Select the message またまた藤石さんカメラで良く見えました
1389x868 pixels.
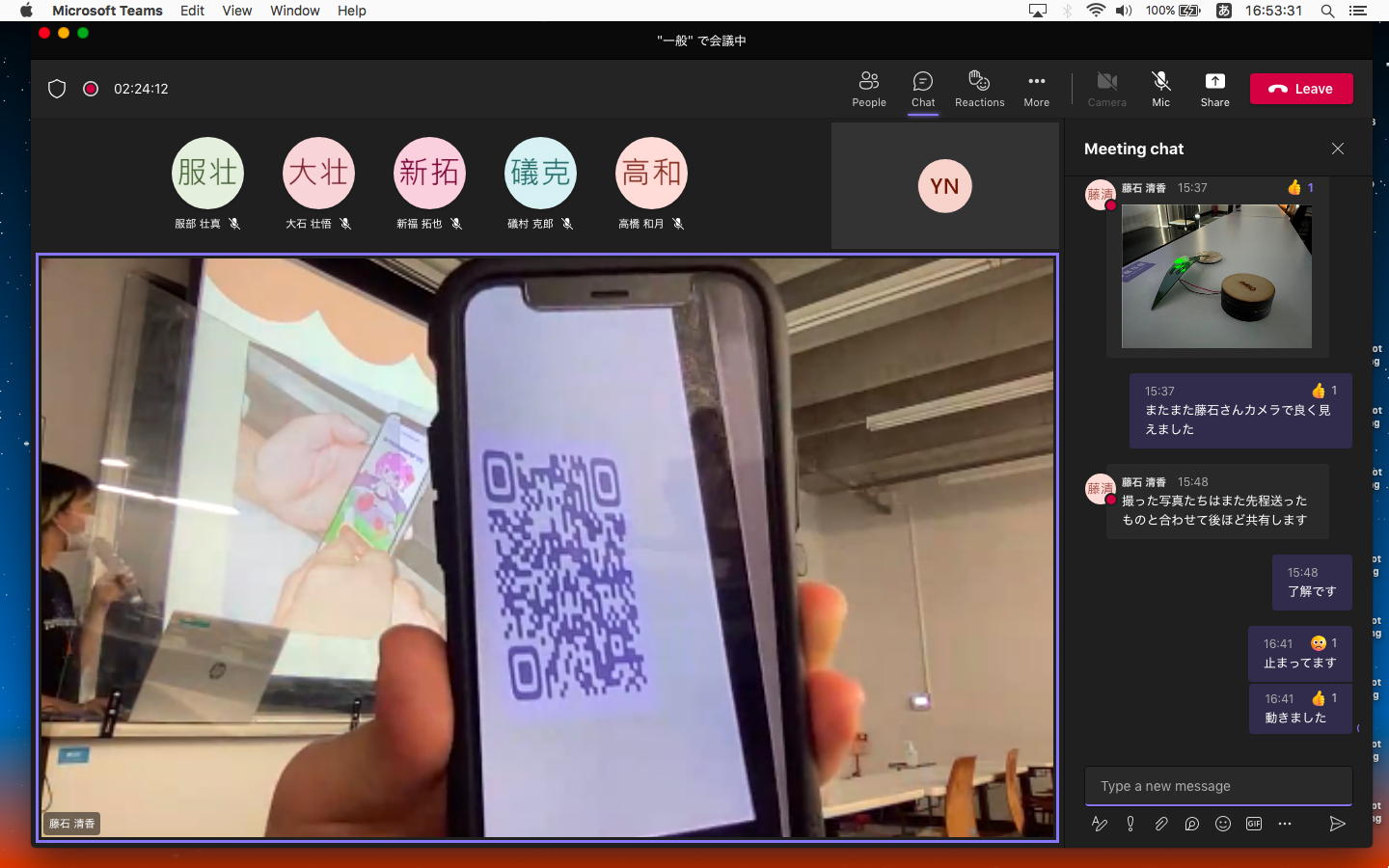1240,411
